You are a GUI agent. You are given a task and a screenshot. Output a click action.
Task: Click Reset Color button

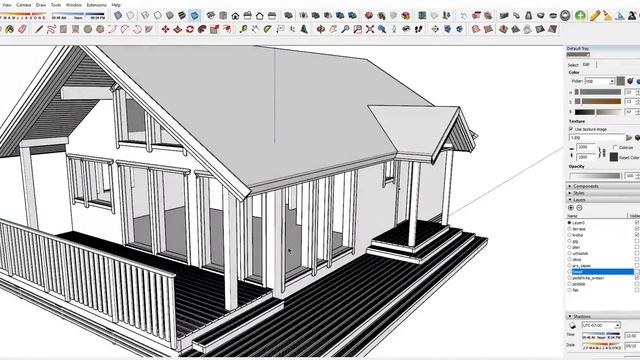tap(613, 157)
